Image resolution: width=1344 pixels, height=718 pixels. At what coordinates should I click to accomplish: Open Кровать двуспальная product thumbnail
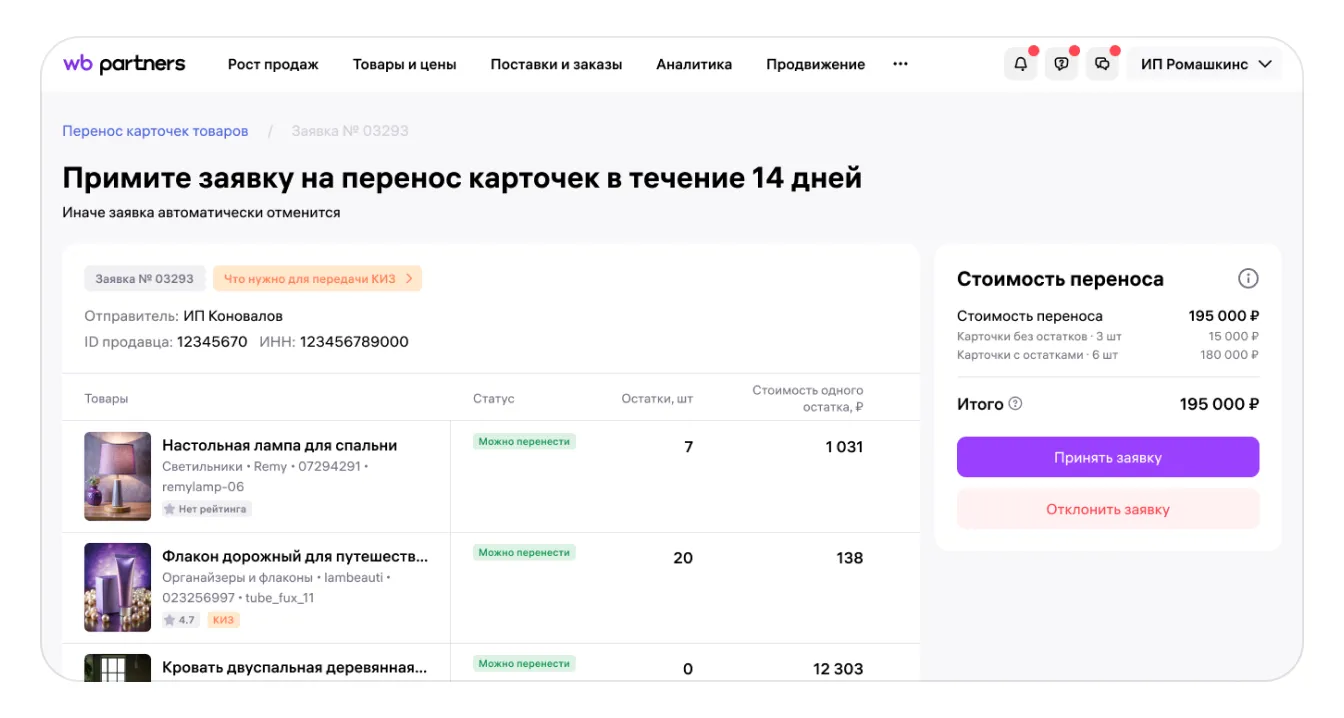(117, 667)
